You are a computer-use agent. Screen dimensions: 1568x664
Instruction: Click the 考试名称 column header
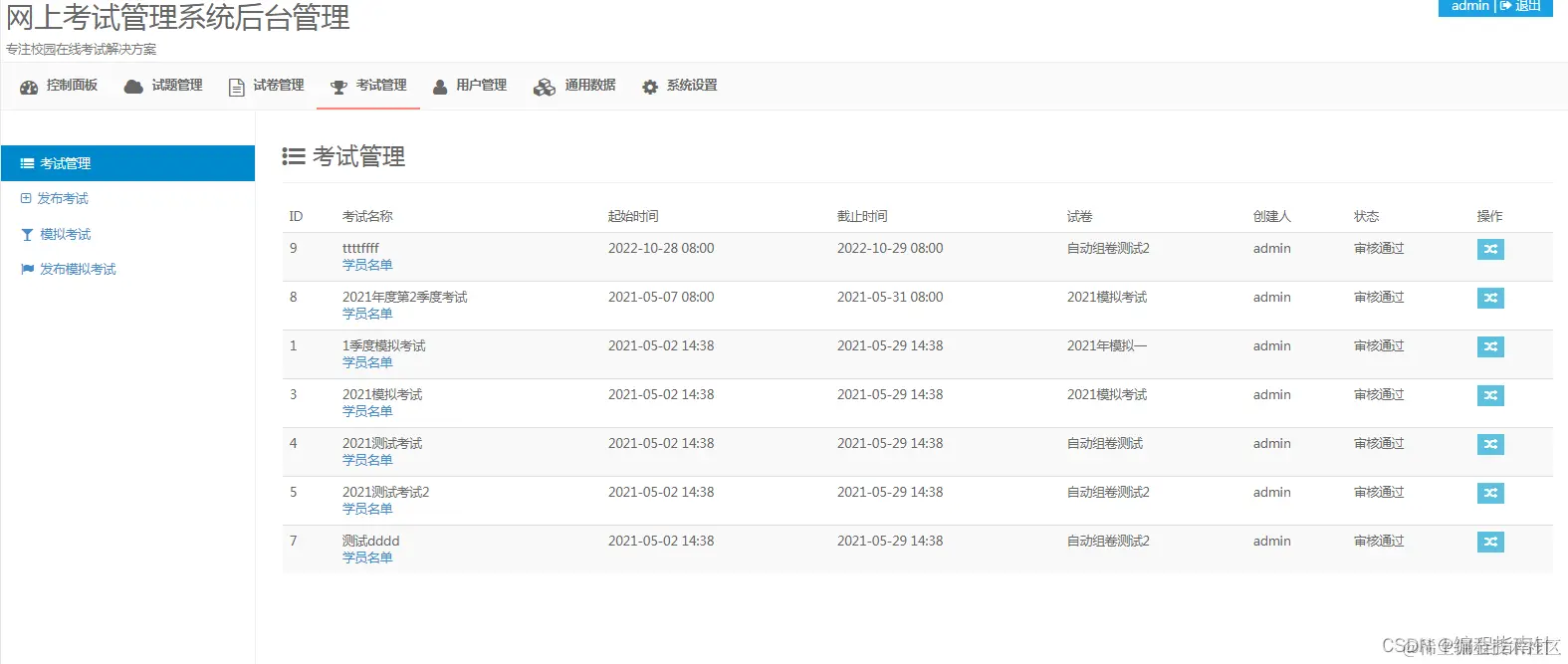pos(367,216)
